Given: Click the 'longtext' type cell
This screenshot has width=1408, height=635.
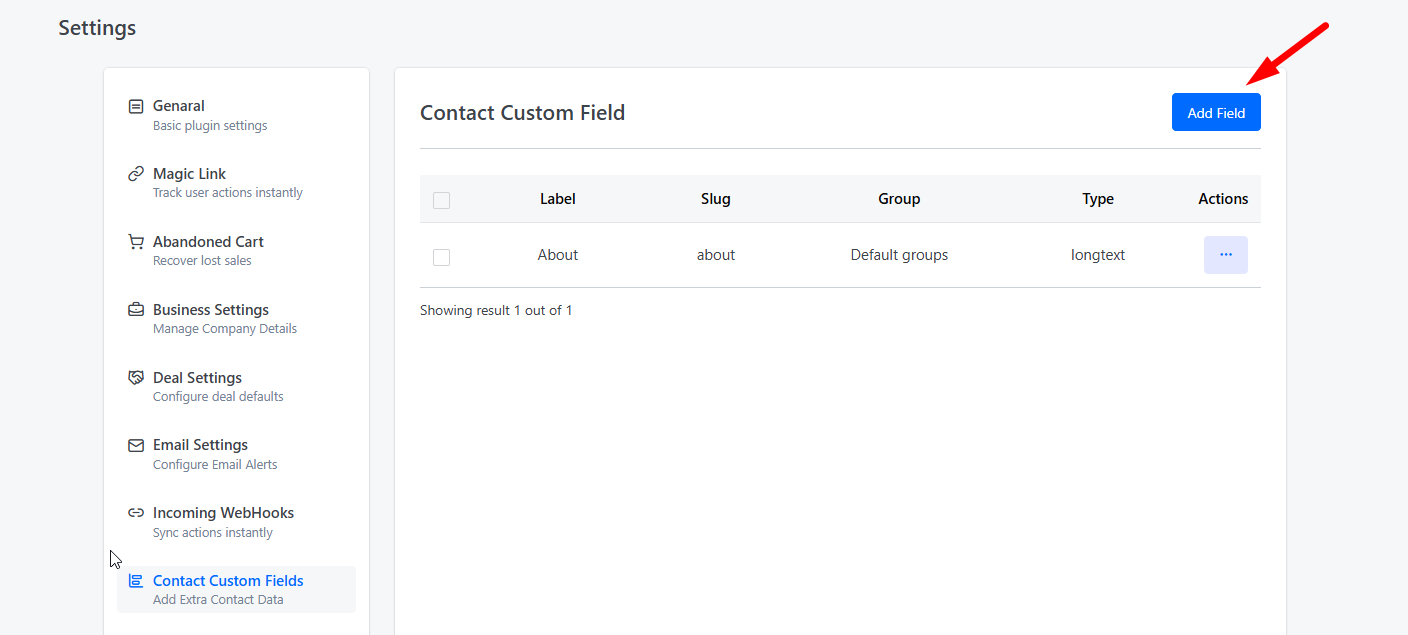Looking at the screenshot, I should (1098, 255).
